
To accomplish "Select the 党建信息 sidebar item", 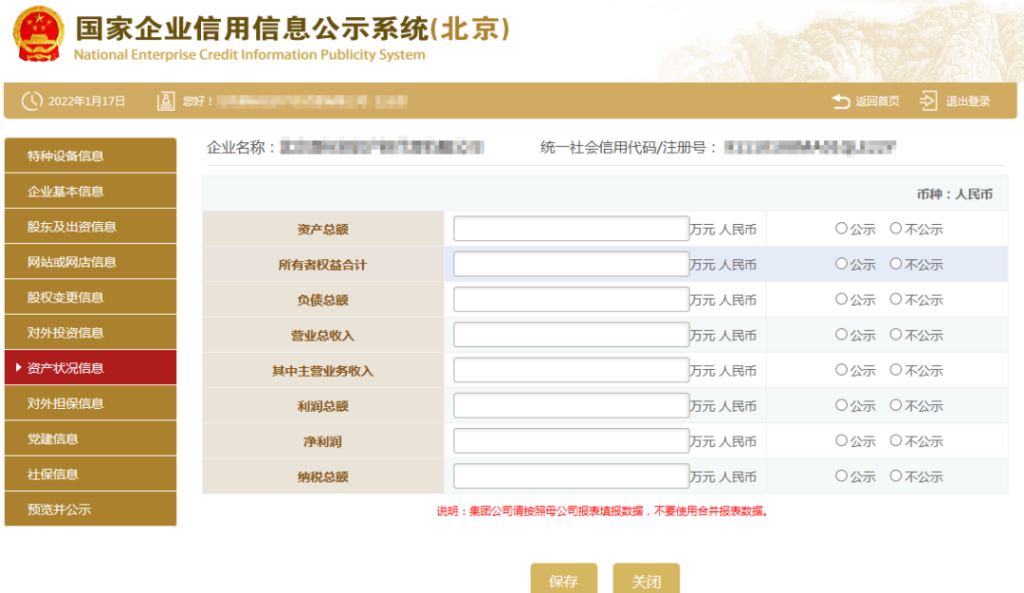I will (90, 438).
